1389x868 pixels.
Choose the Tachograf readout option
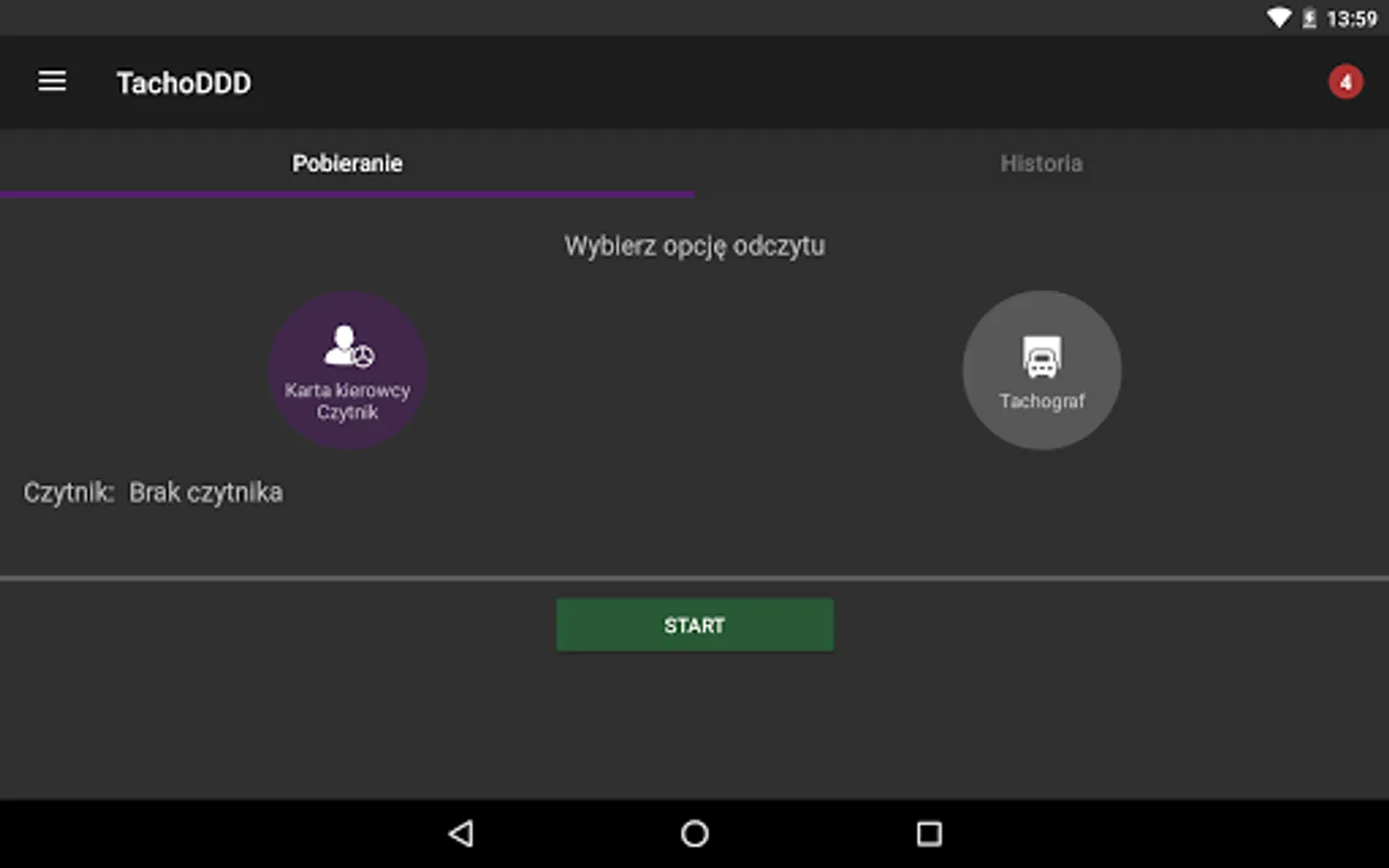click(x=1042, y=370)
